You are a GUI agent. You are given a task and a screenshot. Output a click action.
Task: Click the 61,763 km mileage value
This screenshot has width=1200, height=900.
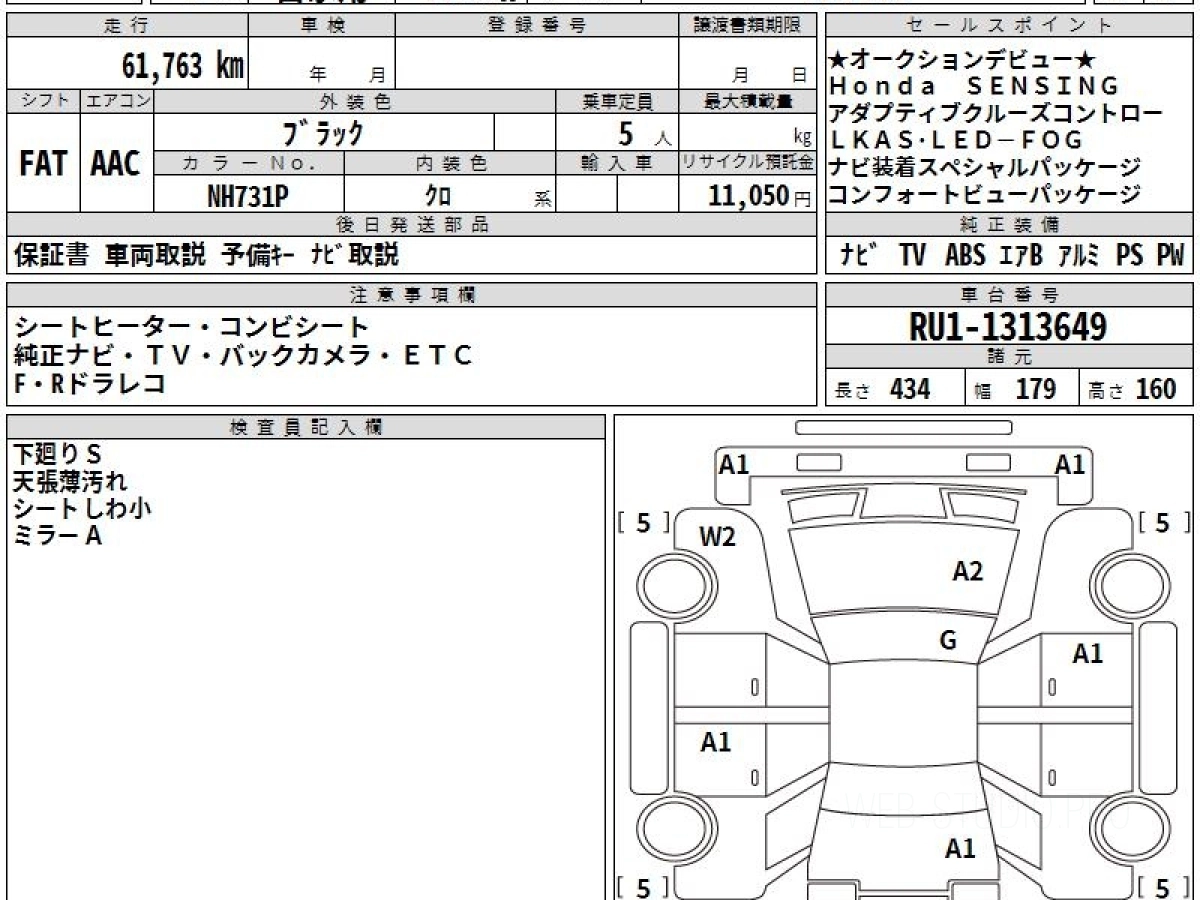pyautogui.click(x=182, y=66)
